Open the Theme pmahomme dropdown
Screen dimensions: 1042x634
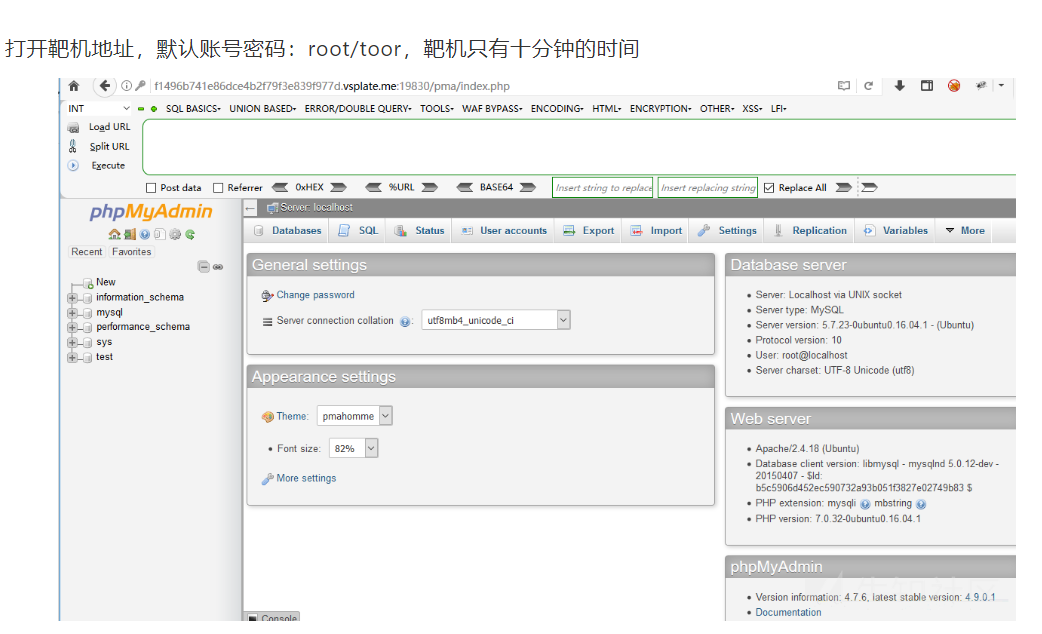click(355, 416)
